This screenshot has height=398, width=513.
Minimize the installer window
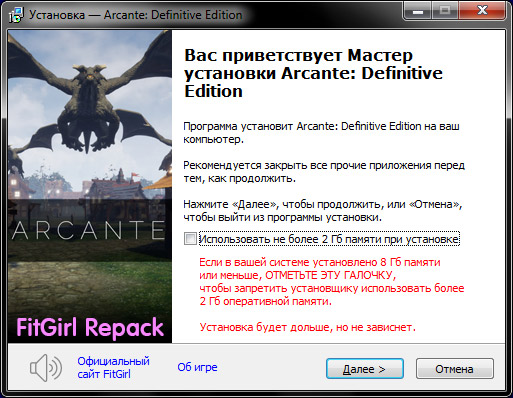(x=418, y=12)
